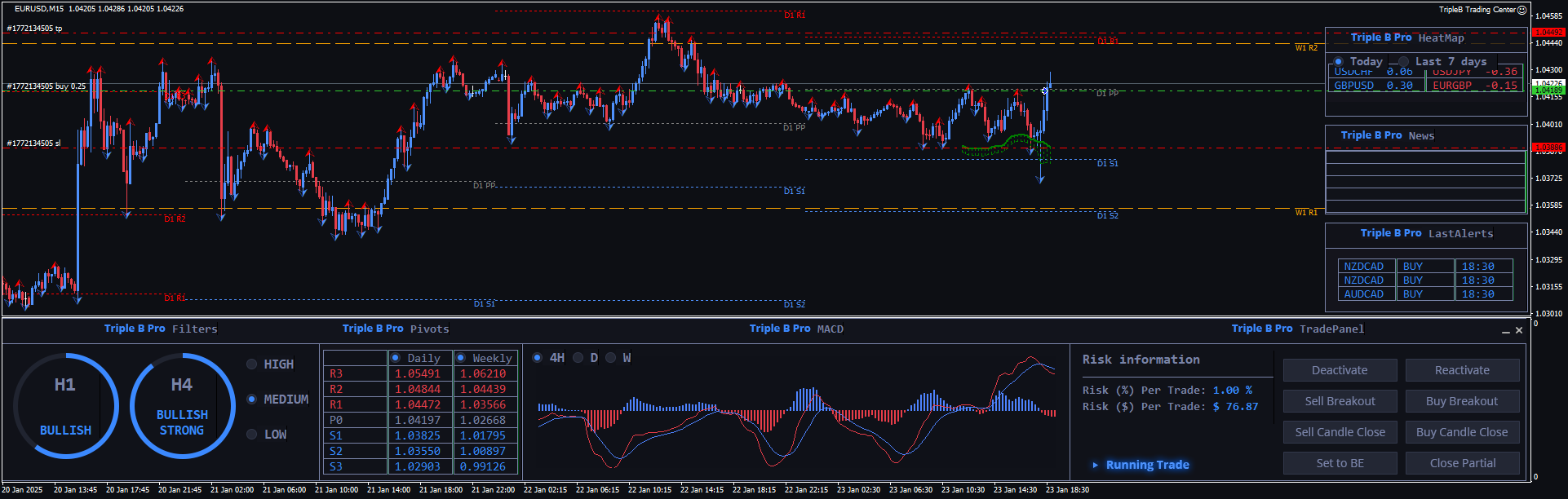The height and width of the screenshot is (499, 1568).
Task: Select the LOW filter radio button
Action: [x=252, y=435]
